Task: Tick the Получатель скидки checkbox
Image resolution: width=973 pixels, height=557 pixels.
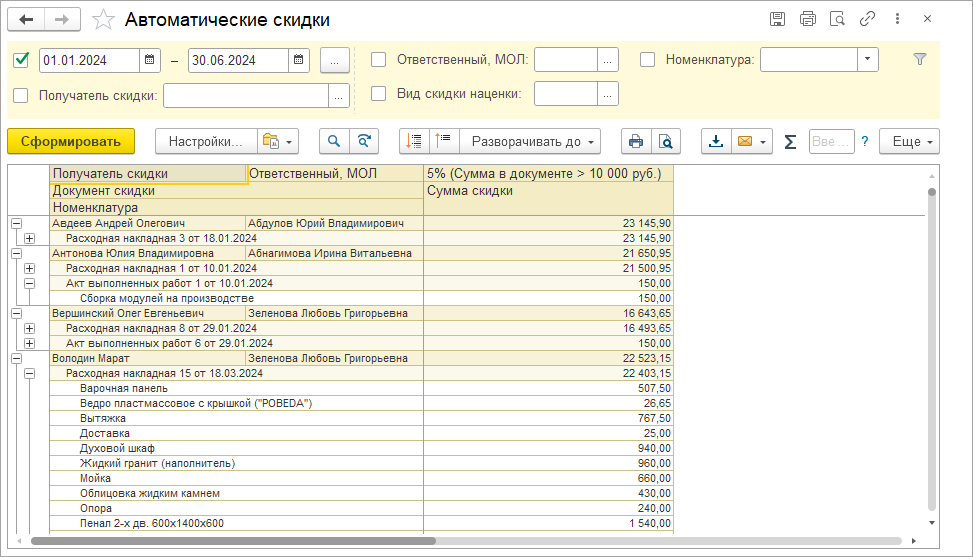Action: point(21,95)
